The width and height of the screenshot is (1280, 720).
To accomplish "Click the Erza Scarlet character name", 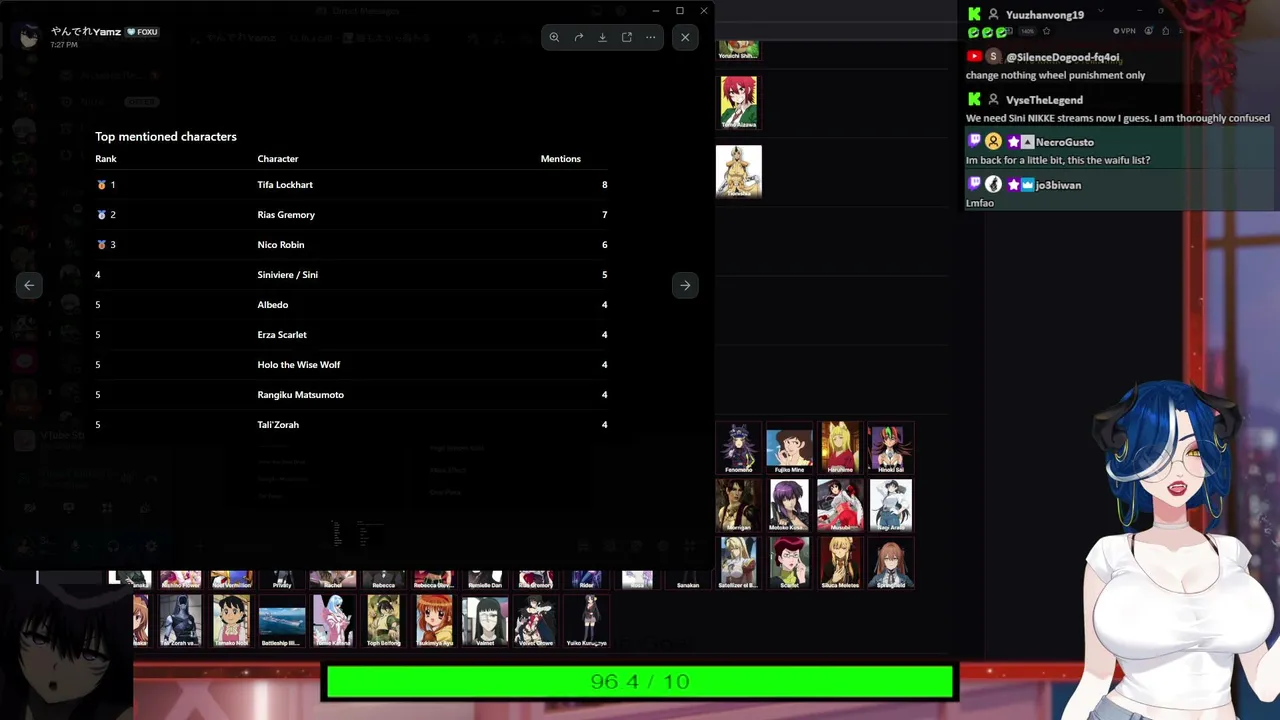I will click(282, 335).
